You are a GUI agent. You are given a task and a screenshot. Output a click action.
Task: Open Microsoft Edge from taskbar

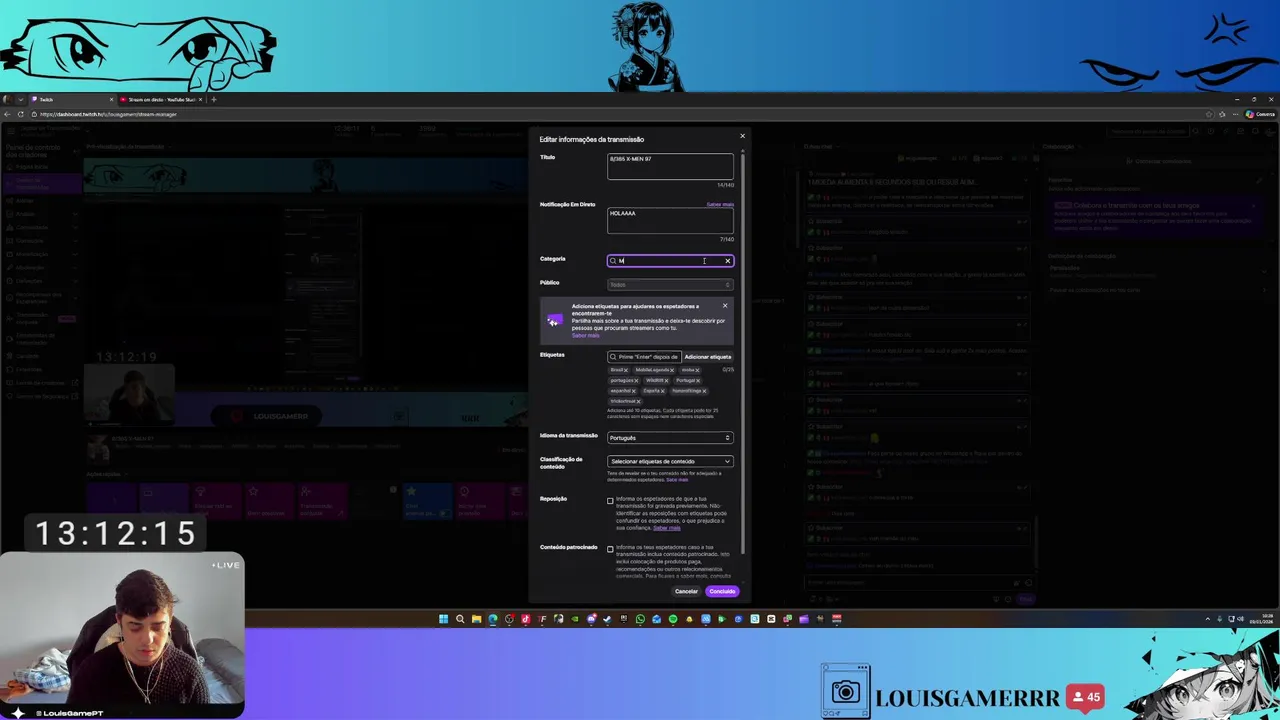tap(493, 619)
